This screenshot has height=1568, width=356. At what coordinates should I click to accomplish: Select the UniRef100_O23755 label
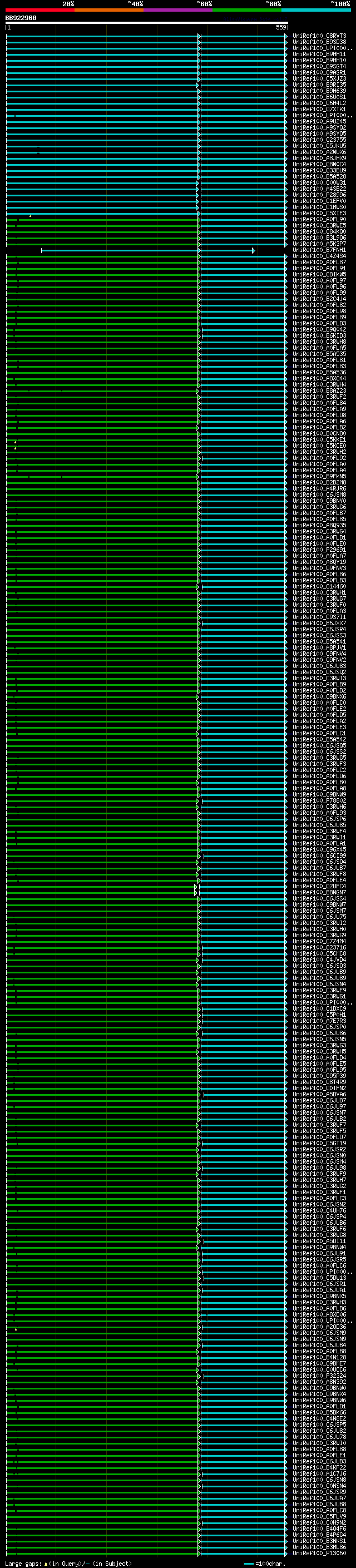[x=319, y=140]
